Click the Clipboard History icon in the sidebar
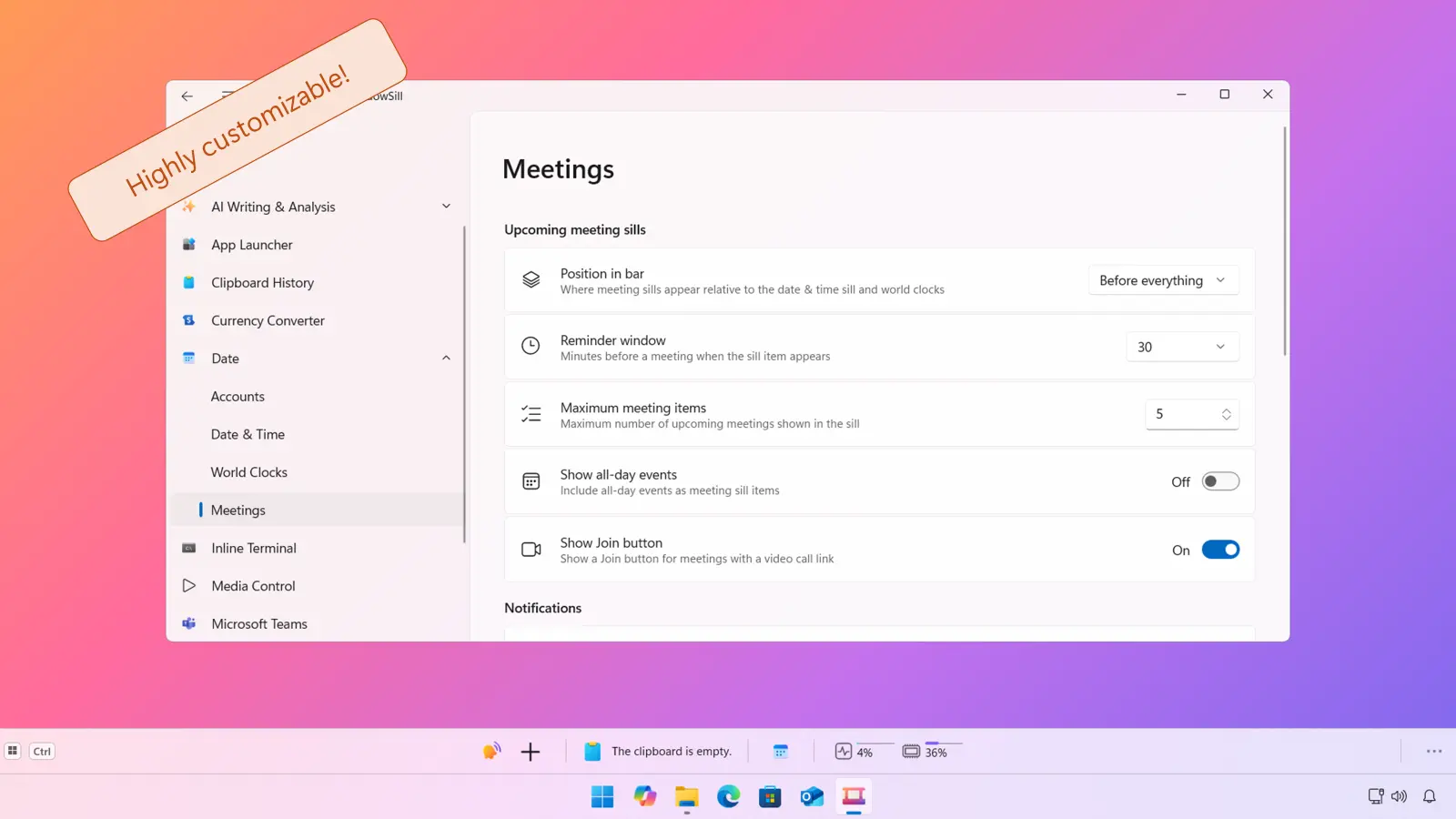The width and height of the screenshot is (1456, 819). [189, 283]
